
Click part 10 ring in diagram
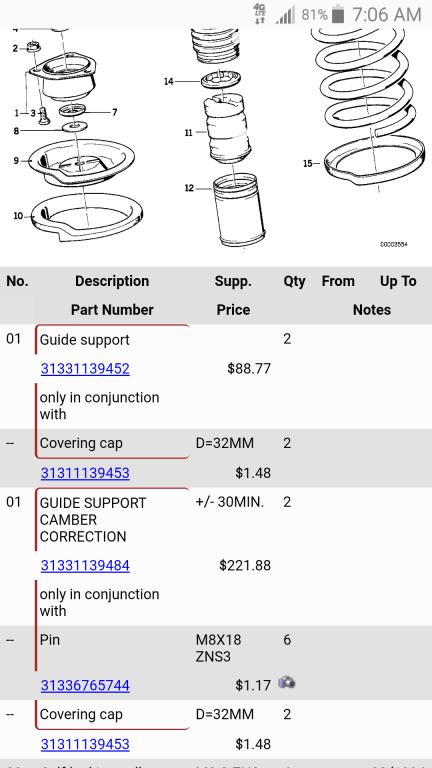coord(87,217)
